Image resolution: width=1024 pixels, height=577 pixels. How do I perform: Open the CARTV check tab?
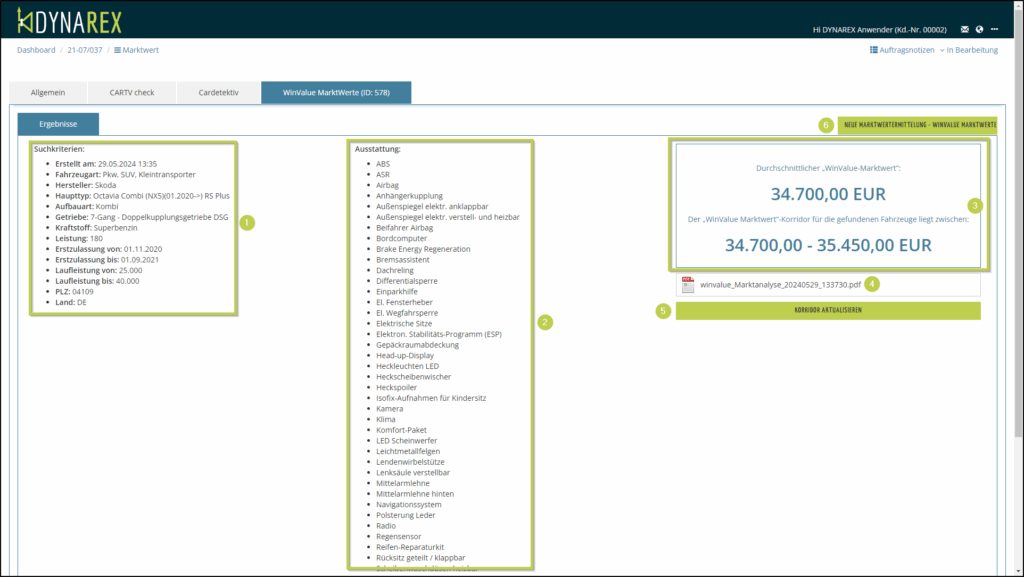(132, 92)
